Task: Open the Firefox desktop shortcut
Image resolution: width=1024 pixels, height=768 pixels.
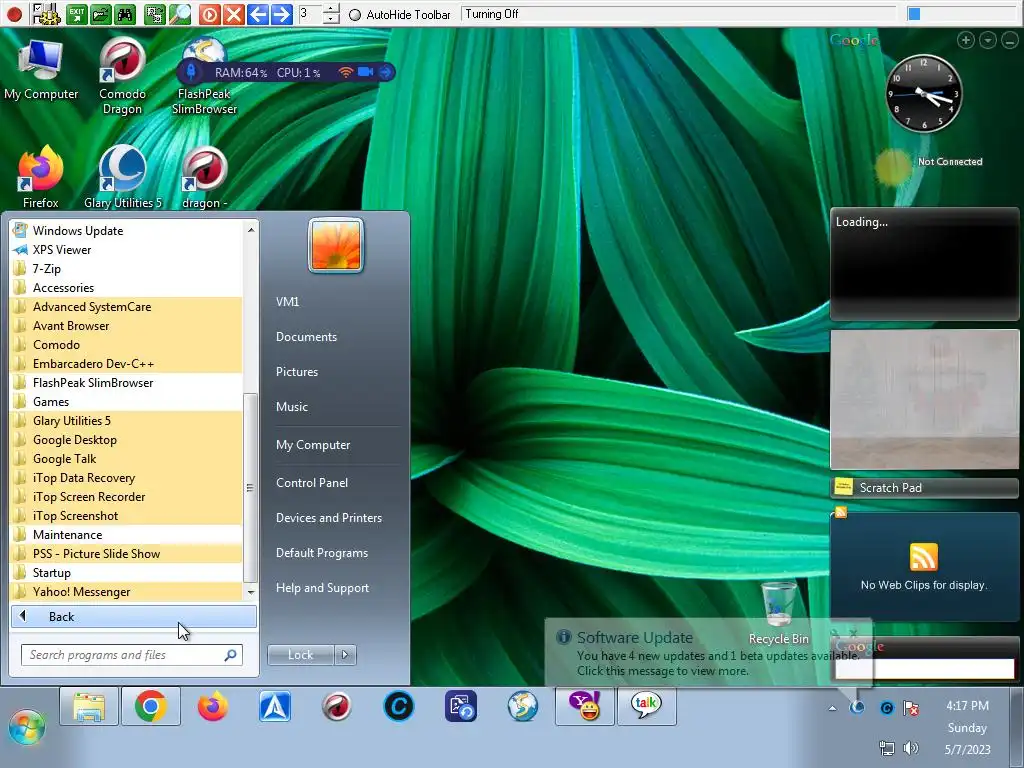Action: pyautogui.click(x=40, y=176)
